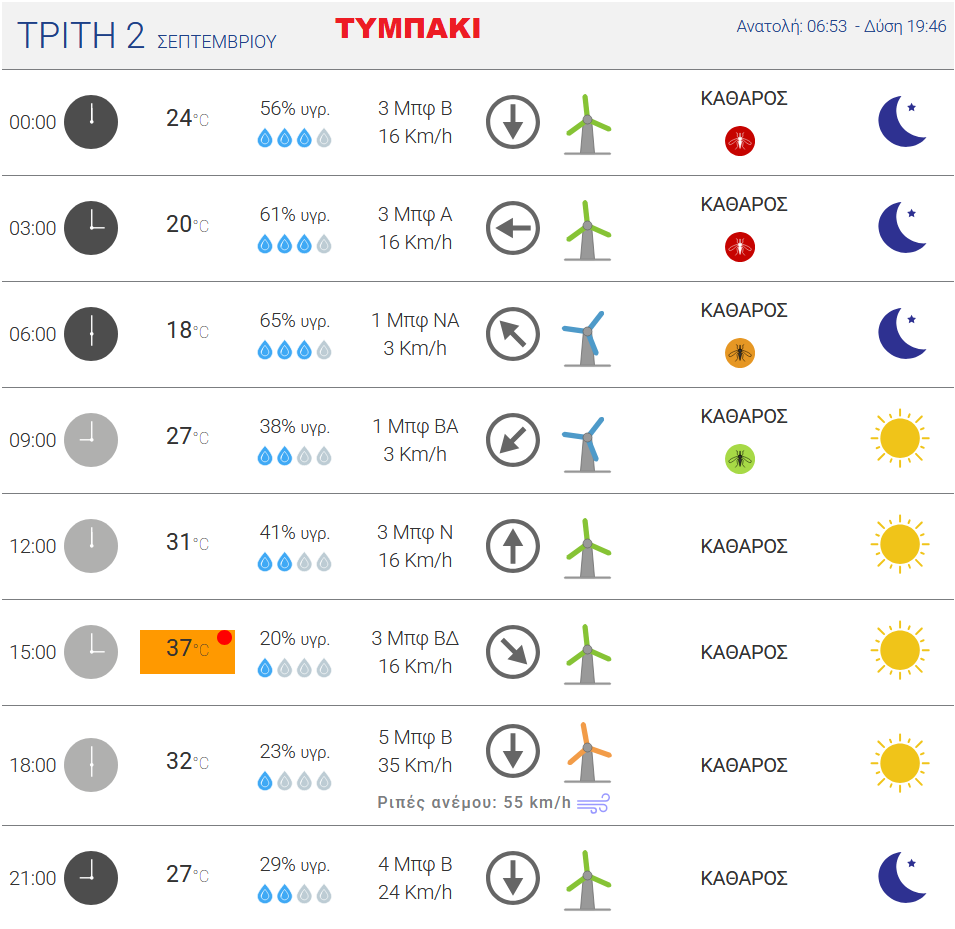Click the gray clock icon at 09:00
This screenshot has height=929, width=955.
91,440
